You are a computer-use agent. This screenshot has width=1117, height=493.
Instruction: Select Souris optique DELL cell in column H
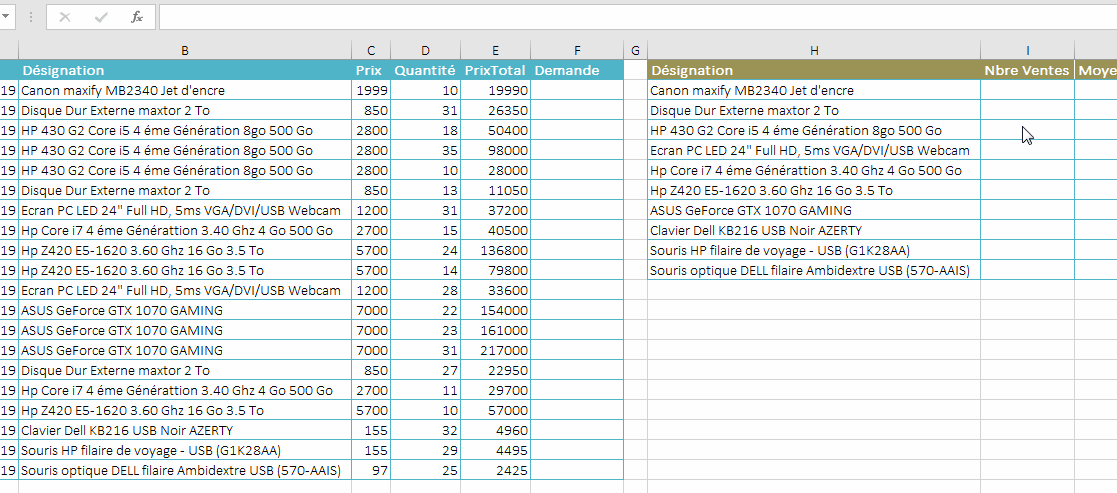(814, 270)
